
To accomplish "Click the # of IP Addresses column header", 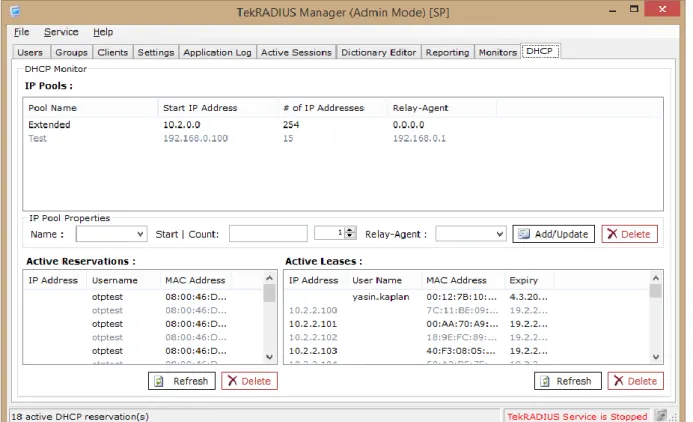I will (333, 108).
